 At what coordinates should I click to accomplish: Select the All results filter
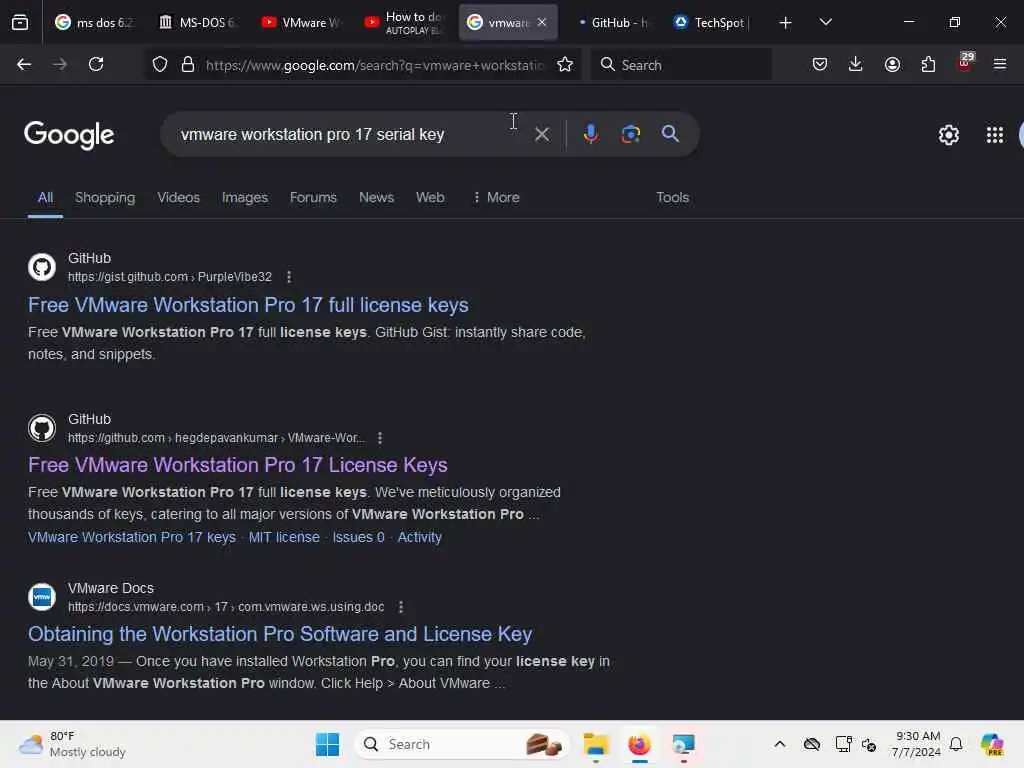[45, 197]
